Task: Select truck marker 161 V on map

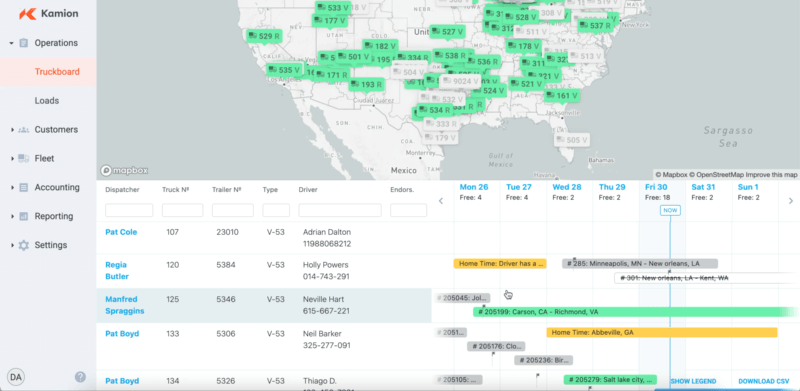Action: coord(562,95)
